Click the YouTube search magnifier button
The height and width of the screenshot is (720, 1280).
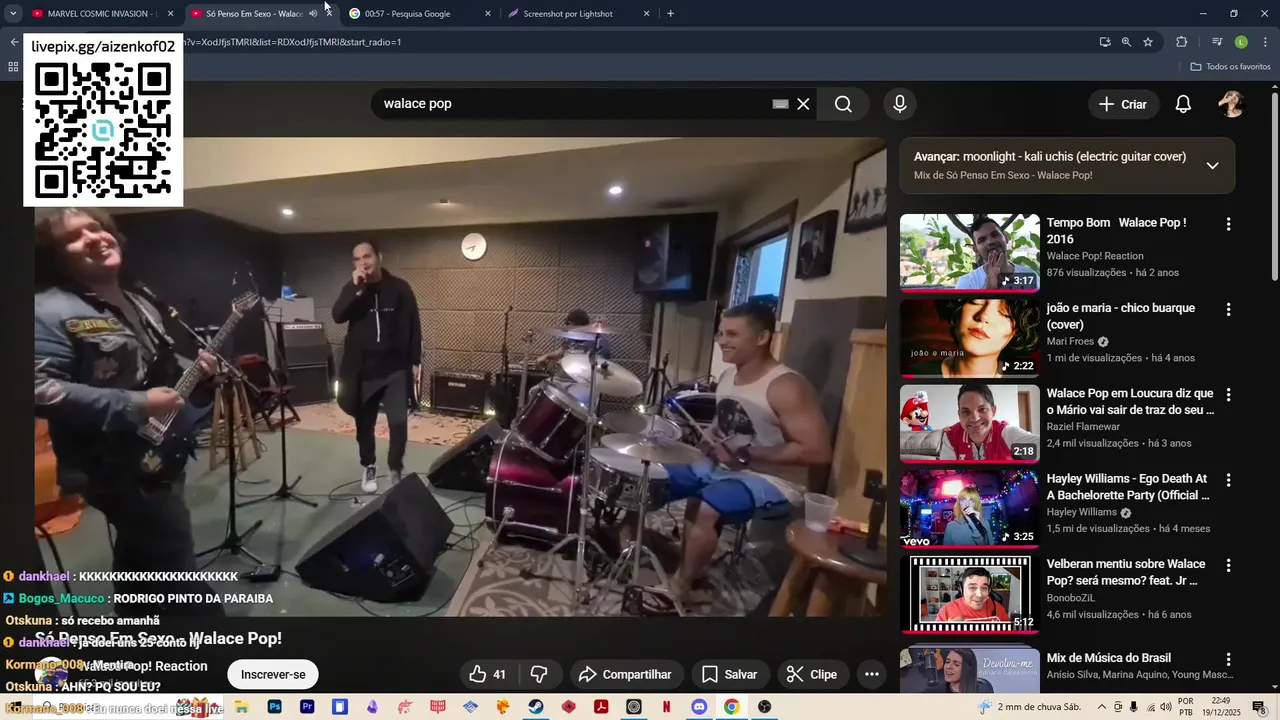pos(843,104)
